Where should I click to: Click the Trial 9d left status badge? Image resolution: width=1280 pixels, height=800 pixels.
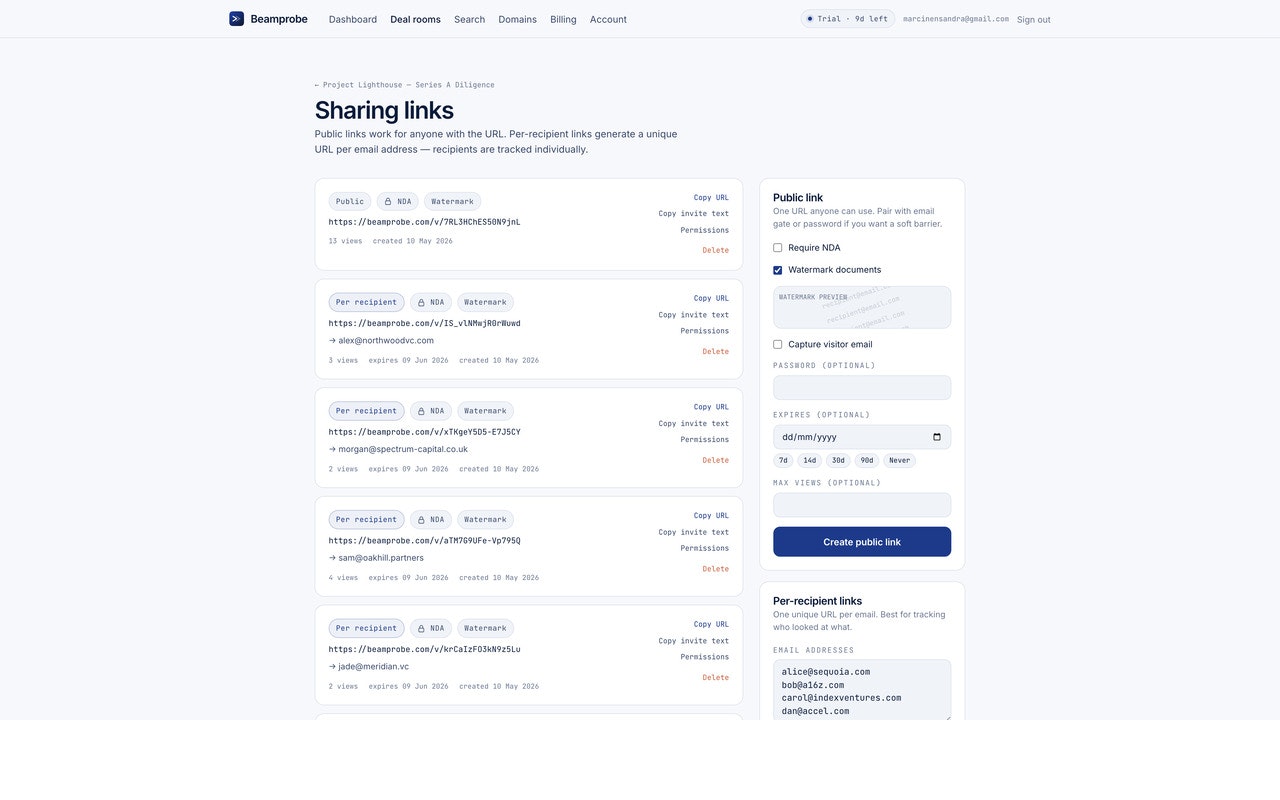(848, 19)
